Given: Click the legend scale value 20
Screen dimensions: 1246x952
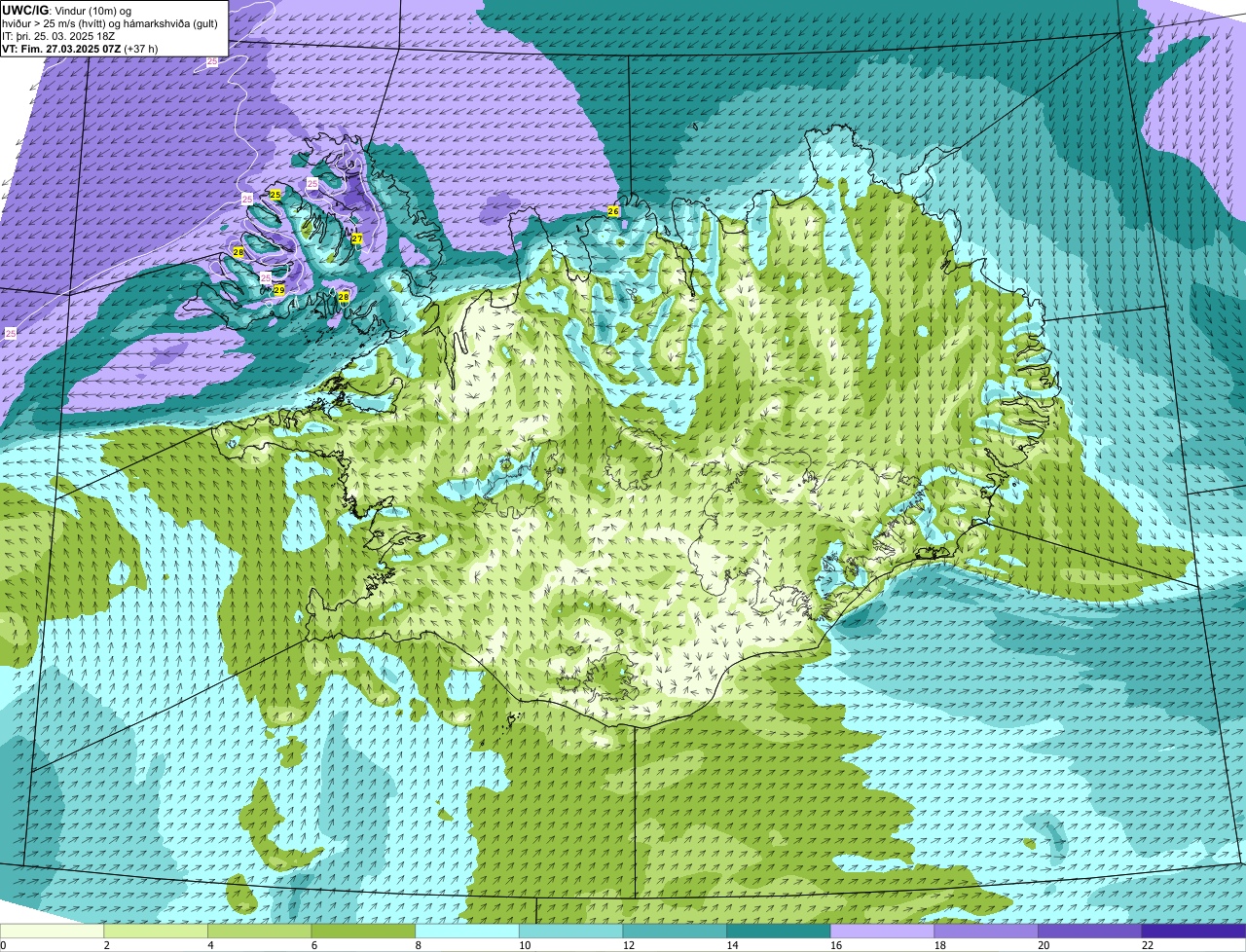Looking at the screenshot, I should pyautogui.click(x=1044, y=945).
